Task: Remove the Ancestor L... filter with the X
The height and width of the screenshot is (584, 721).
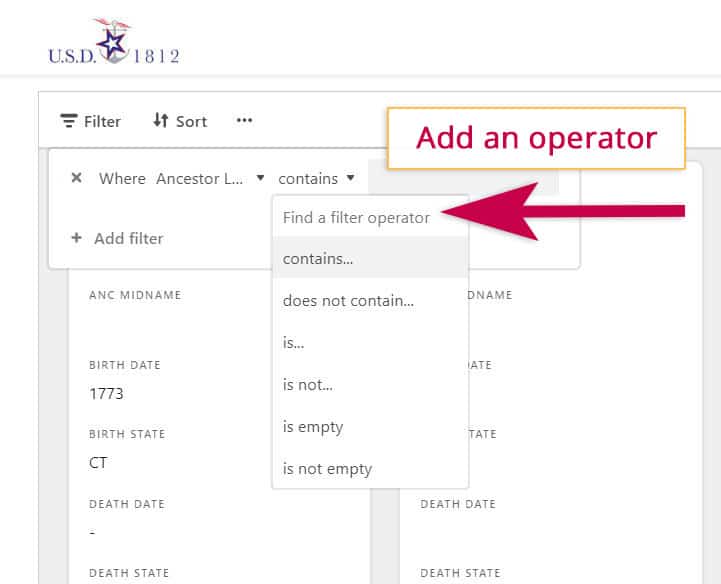Action: coord(77,178)
